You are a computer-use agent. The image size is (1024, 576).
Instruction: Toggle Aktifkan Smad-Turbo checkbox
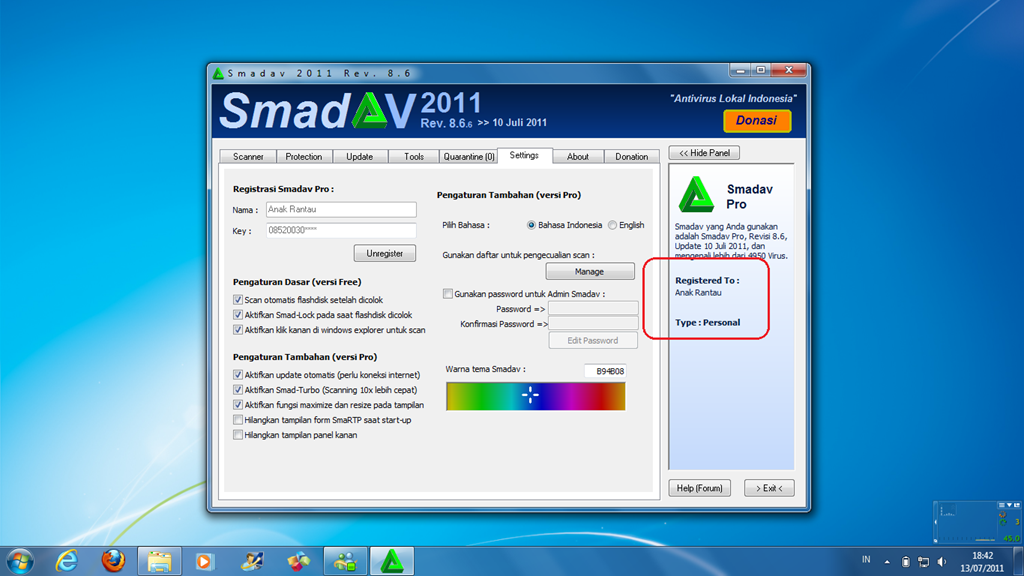(238, 390)
